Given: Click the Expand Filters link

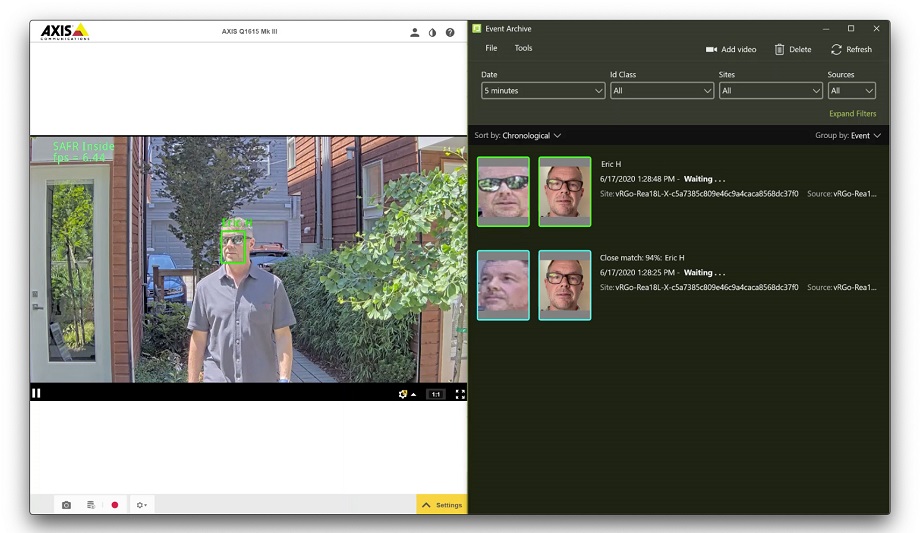Looking at the screenshot, I should 853,113.
